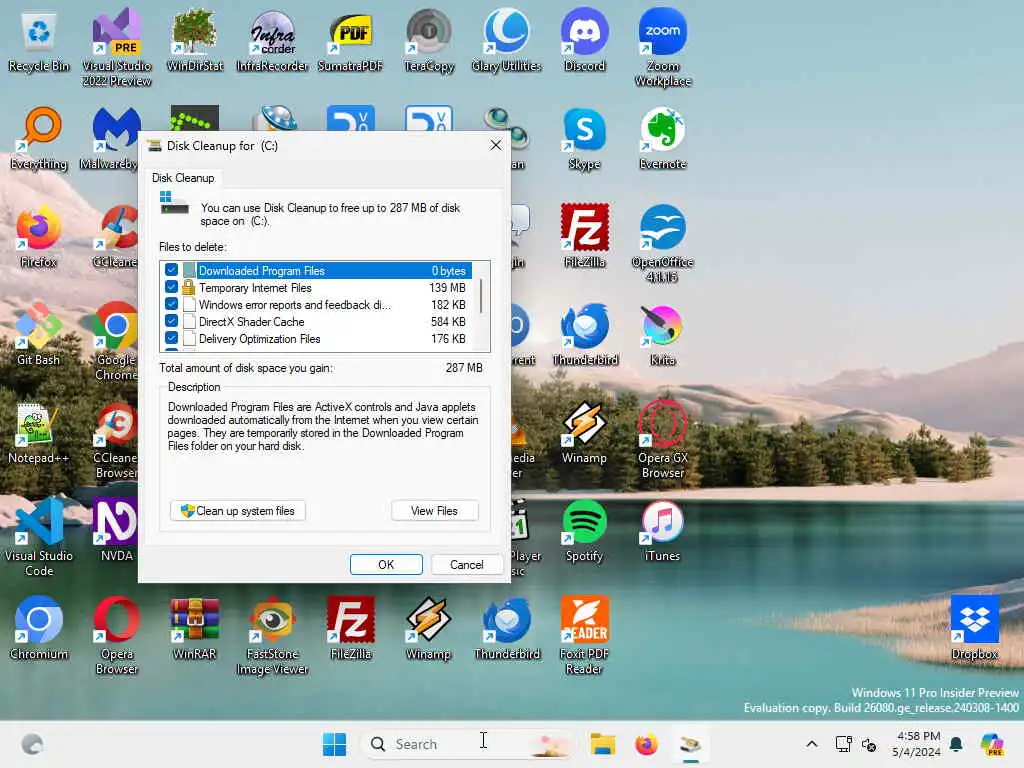Uncheck Temporary Internet Files checkbox
The height and width of the screenshot is (768, 1024).
click(171, 287)
